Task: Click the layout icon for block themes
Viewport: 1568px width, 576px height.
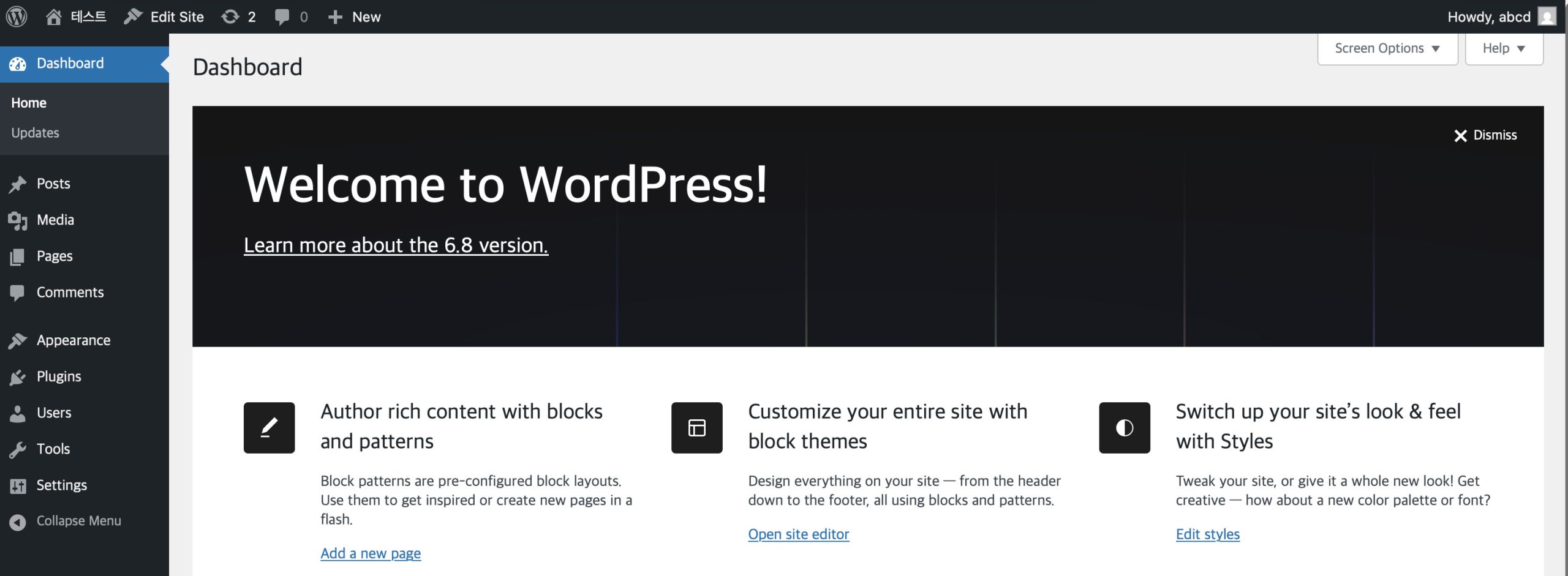Action: pyautogui.click(x=696, y=427)
